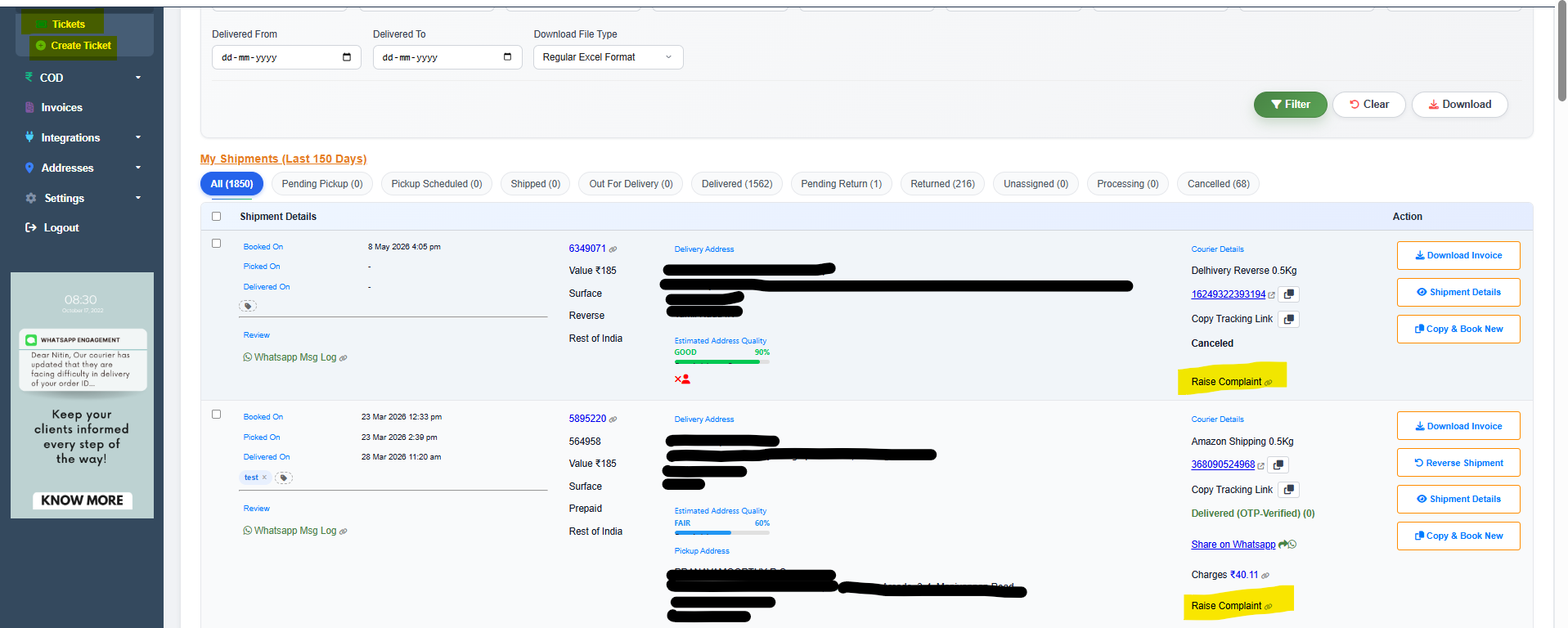1568x628 pixels.
Task: Click KNOW MORE on WhatsApp engagement banner
Action: coord(82,500)
